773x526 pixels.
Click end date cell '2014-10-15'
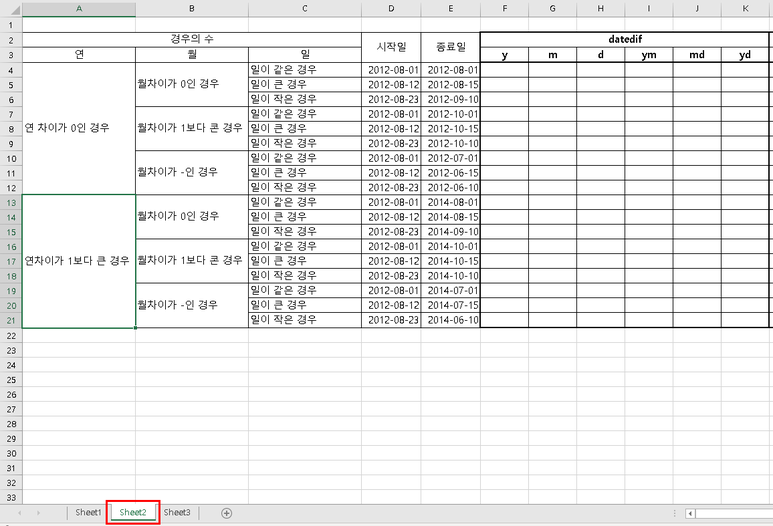coord(451,261)
